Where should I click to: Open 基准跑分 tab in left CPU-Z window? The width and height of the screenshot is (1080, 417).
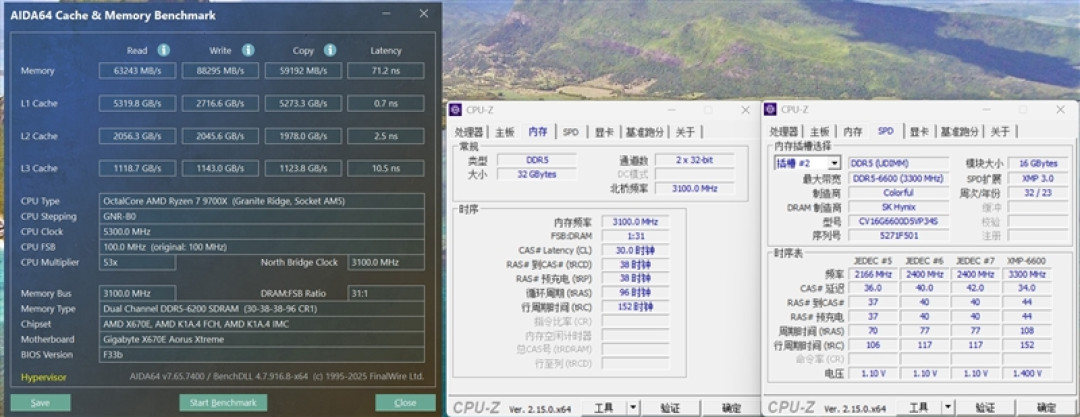(x=644, y=132)
